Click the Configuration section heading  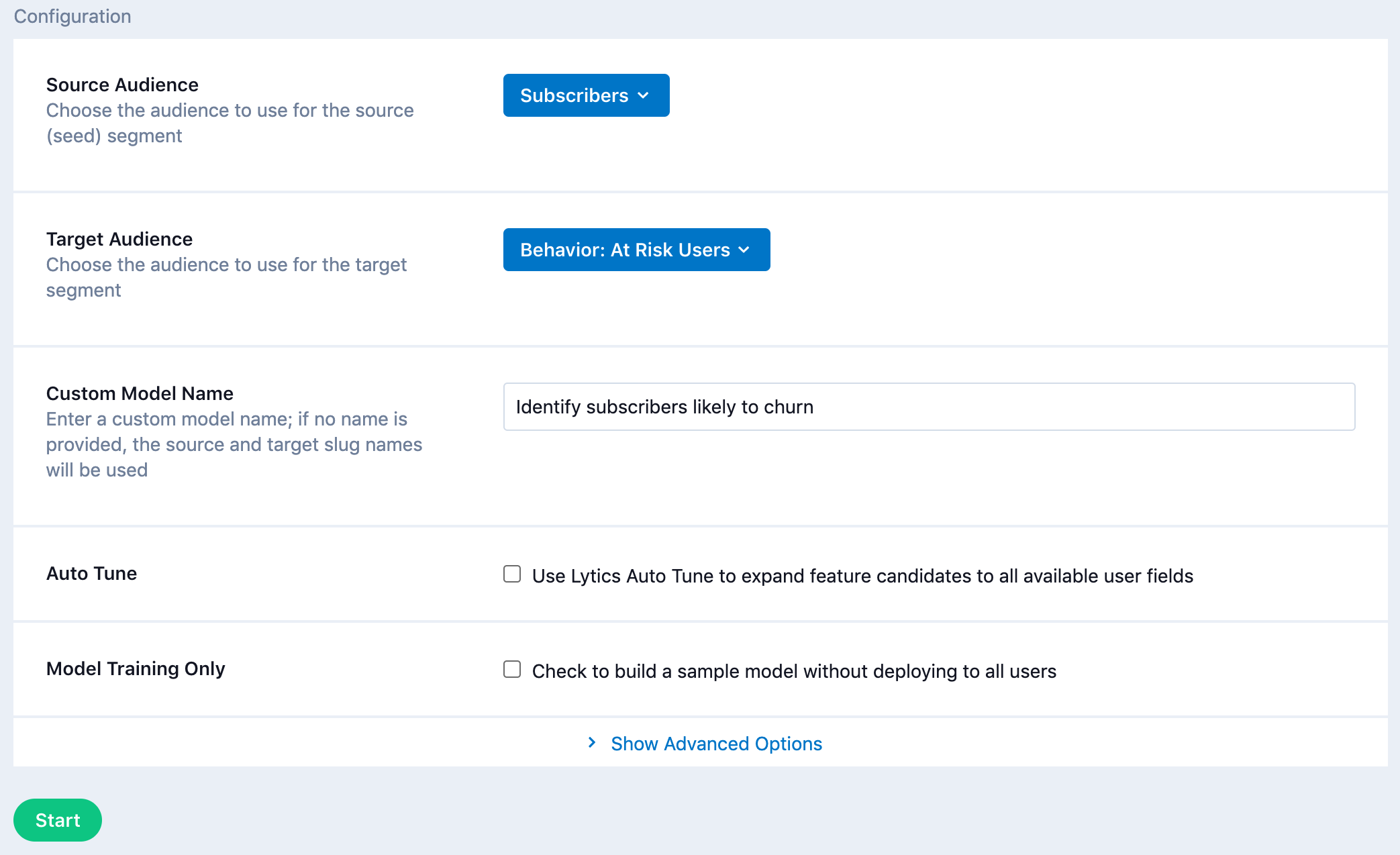click(72, 16)
